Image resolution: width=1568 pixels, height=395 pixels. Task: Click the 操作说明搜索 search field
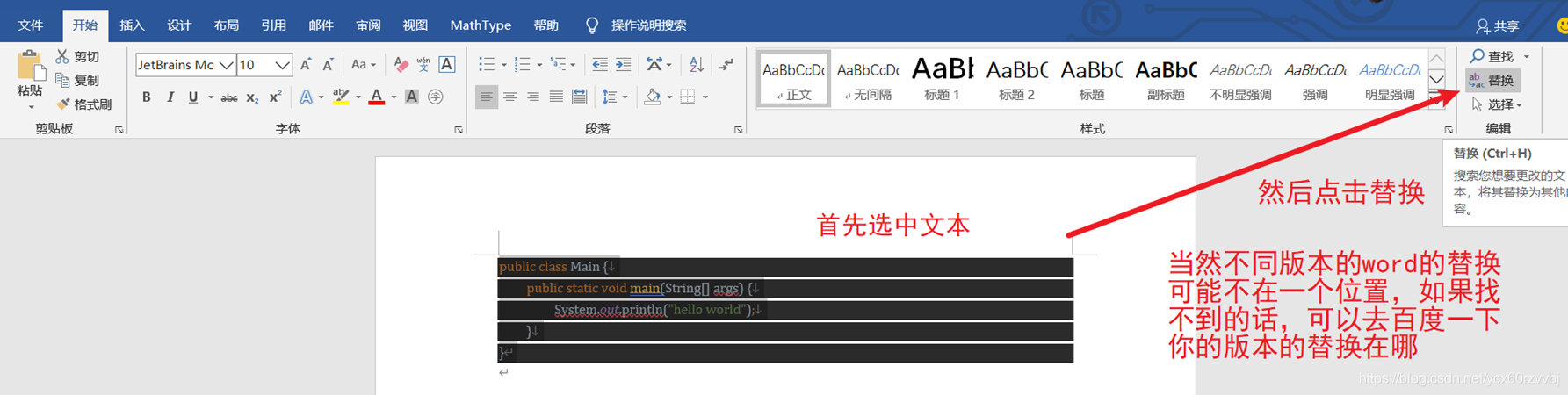click(x=649, y=25)
